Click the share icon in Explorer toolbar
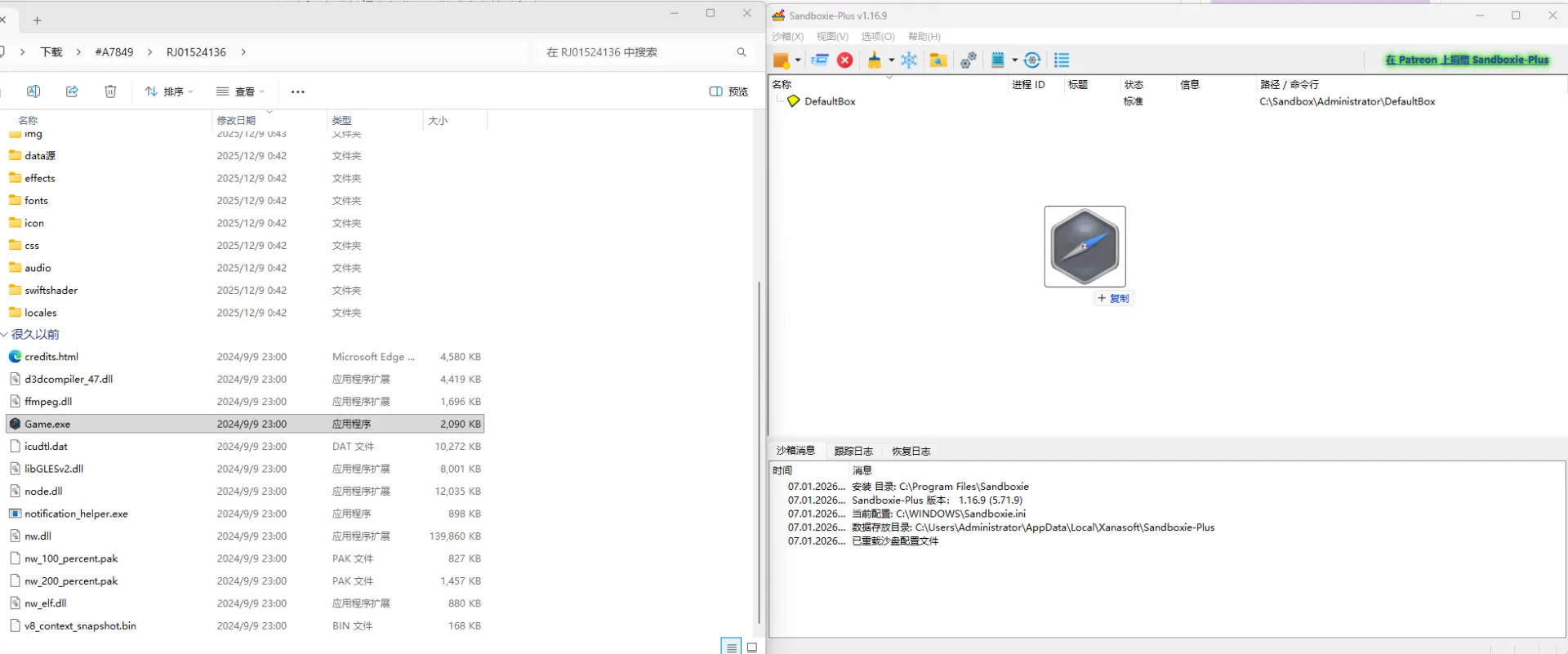The width and height of the screenshot is (1568, 654). pos(72,91)
